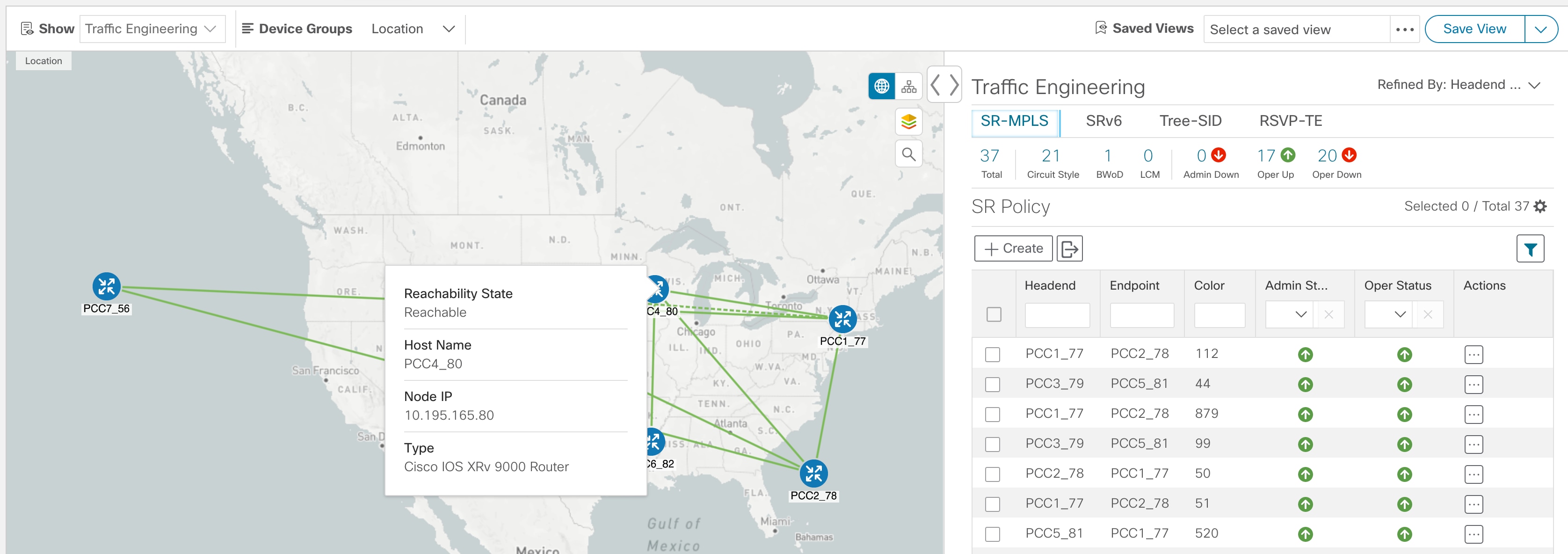The height and width of the screenshot is (554, 1568).
Task: Switch map to geographical globe view
Action: 882,86
